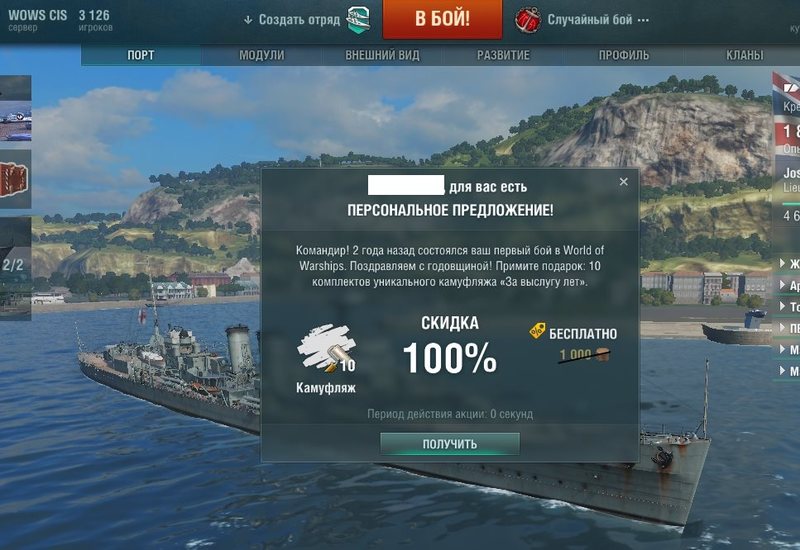The image size is (800, 550).
Task: Click the red anchor battle type icon
Action: [x=528, y=20]
